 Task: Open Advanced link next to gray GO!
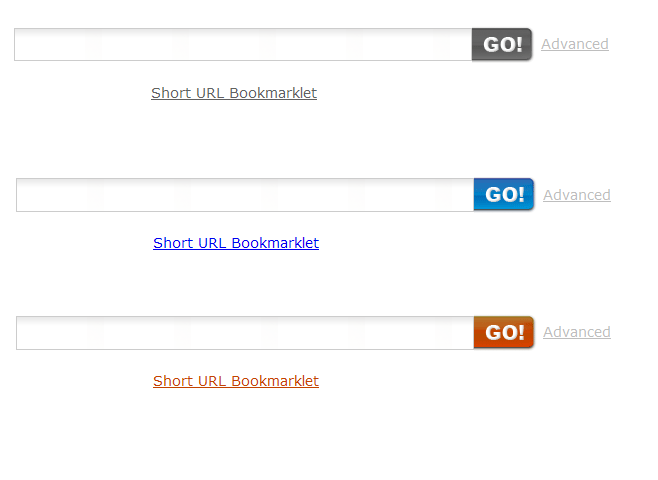point(575,44)
